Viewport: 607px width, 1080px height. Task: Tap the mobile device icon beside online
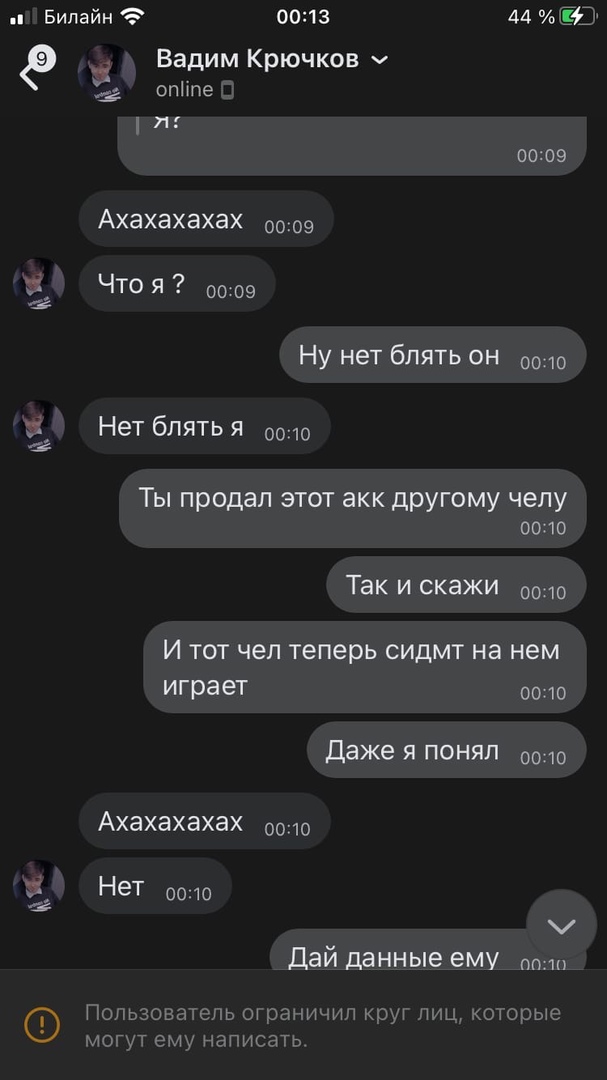[x=227, y=90]
